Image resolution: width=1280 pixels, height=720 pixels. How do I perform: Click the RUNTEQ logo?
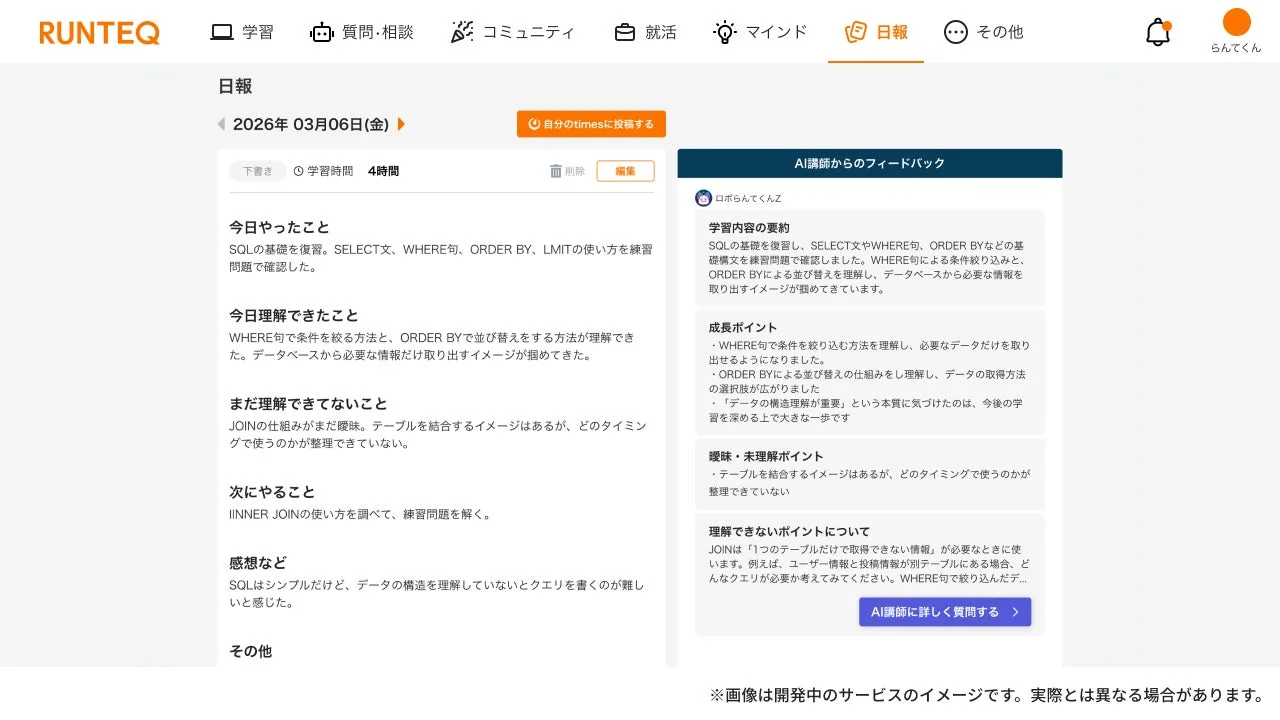pos(99,31)
